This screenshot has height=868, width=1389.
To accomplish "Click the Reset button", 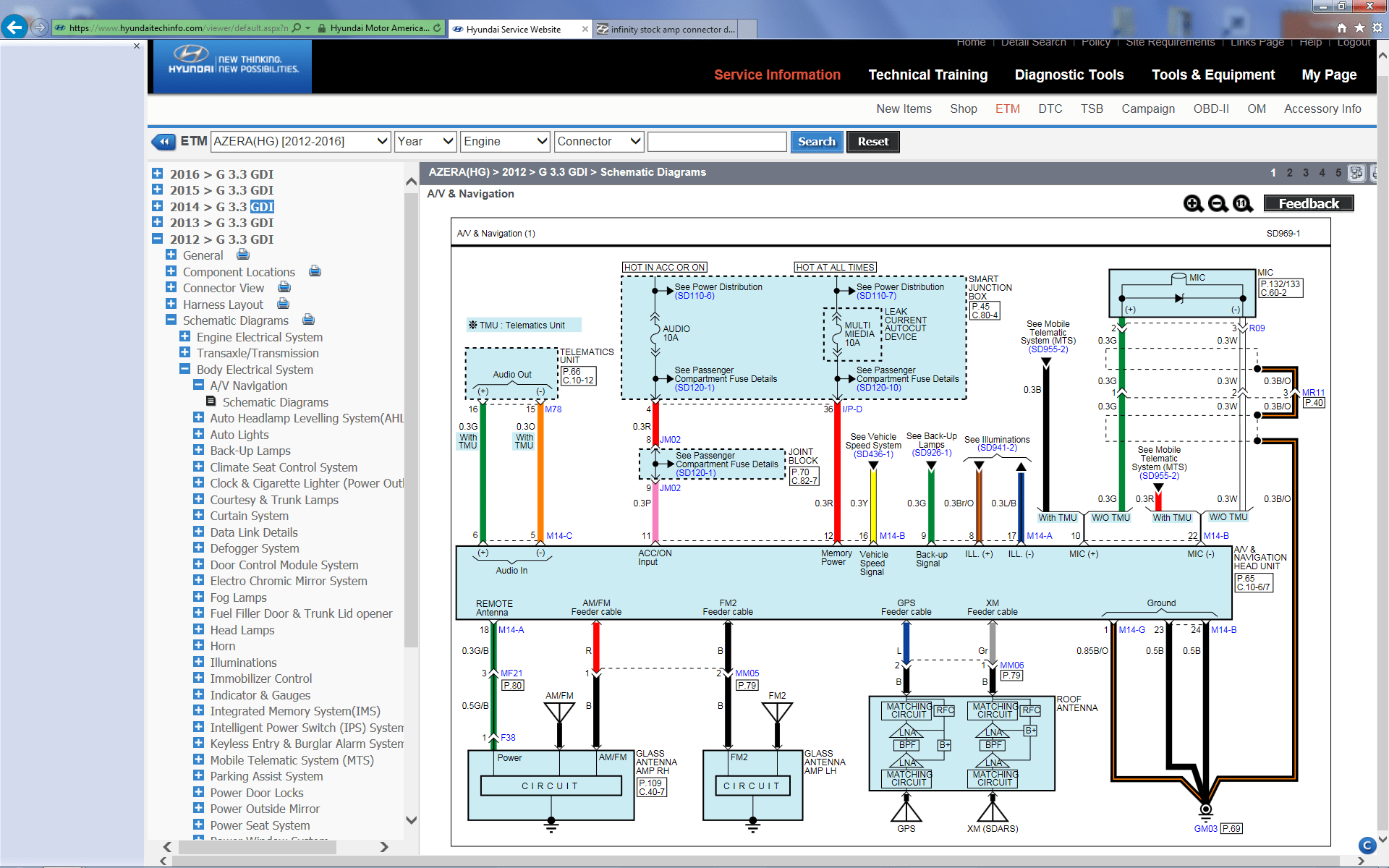I will 873,142.
